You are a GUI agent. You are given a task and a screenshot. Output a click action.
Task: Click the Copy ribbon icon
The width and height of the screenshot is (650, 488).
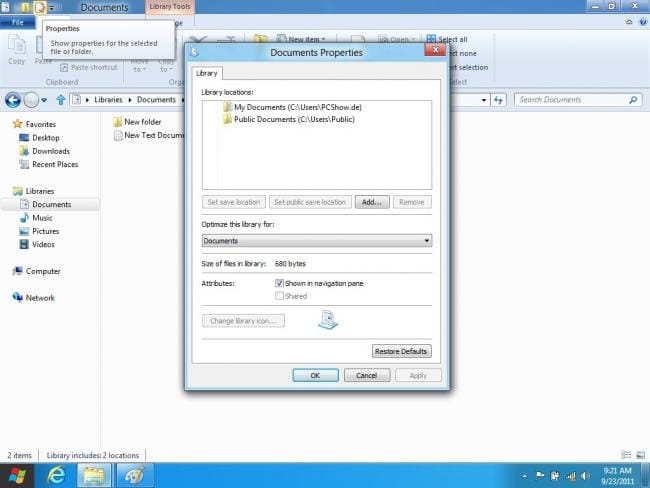[x=17, y=50]
